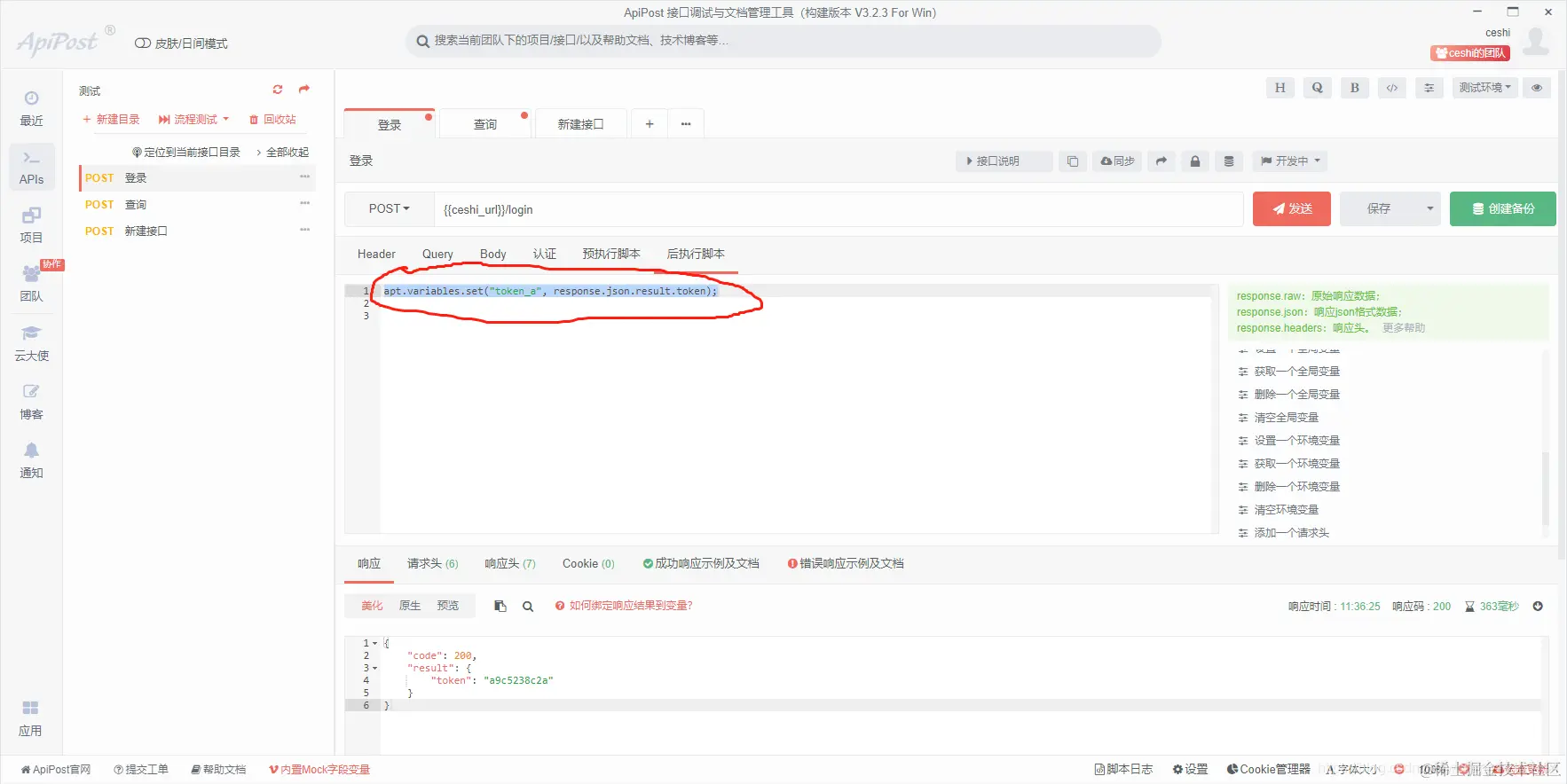
Task: Expand 接口说明 section
Action: (x=1004, y=161)
